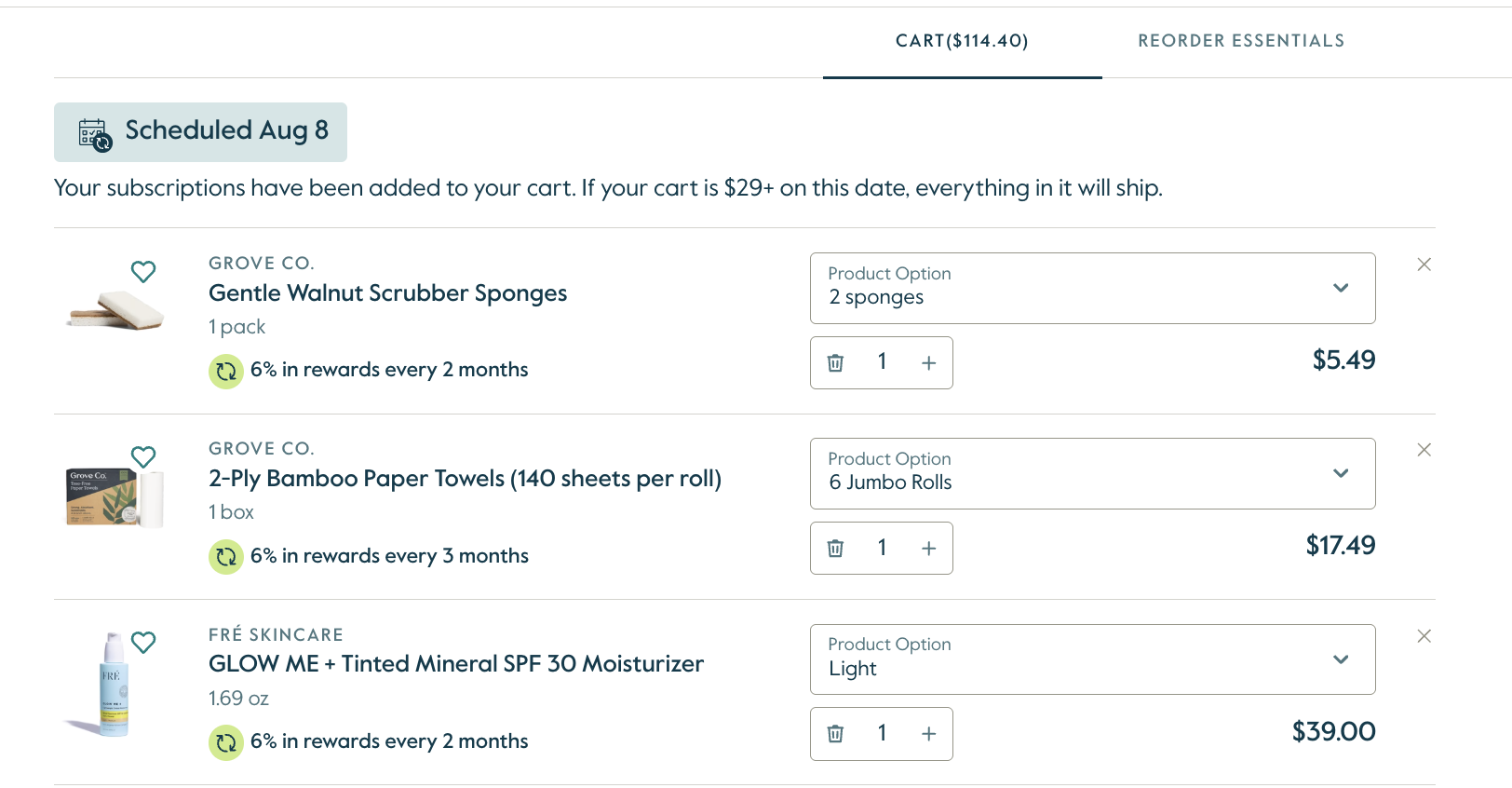Click the Walnut Scrubber Sponges product image
Image resolution: width=1512 pixels, height=788 pixels.
click(115, 309)
